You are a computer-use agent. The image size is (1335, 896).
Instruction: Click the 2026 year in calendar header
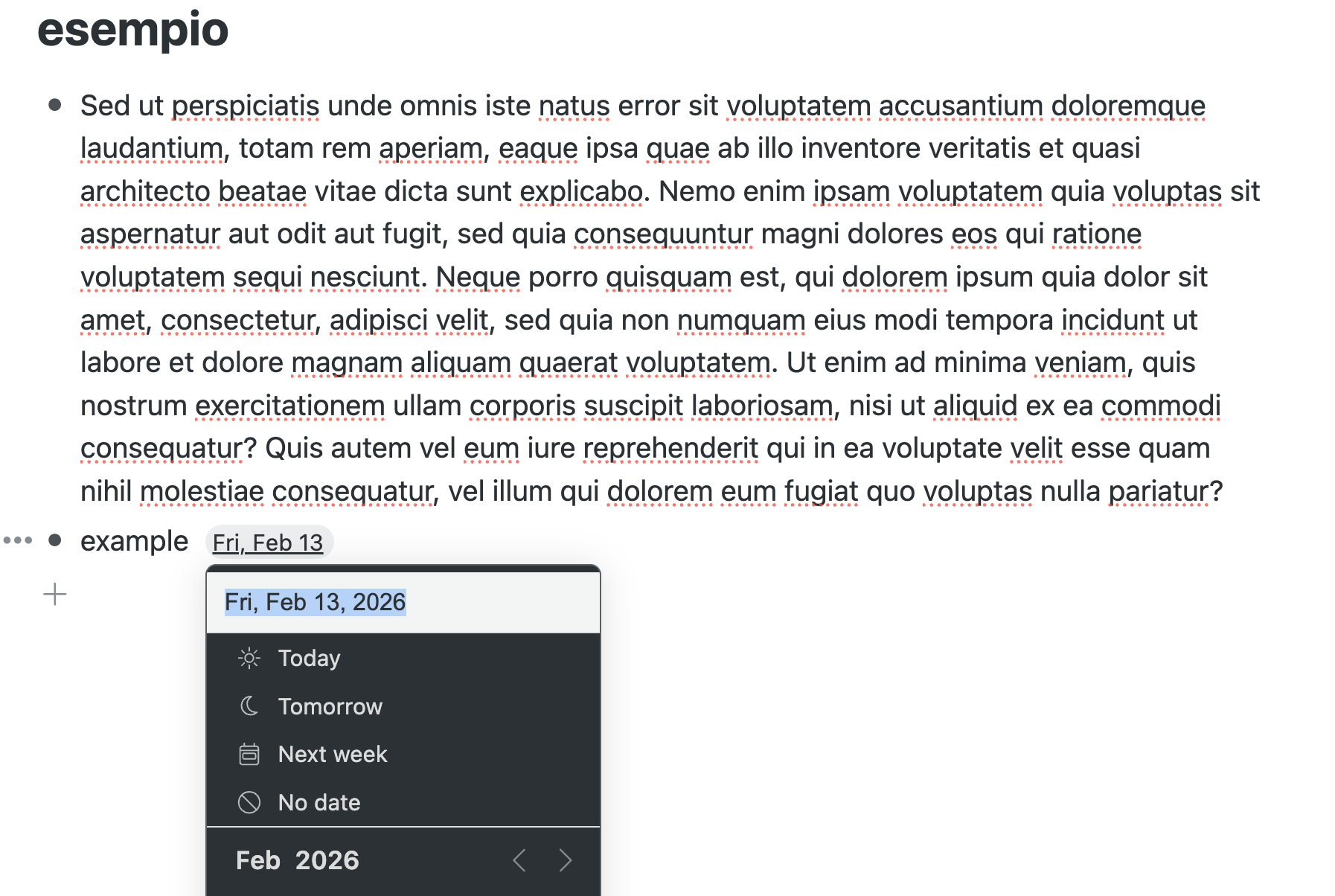pyautogui.click(x=327, y=860)
